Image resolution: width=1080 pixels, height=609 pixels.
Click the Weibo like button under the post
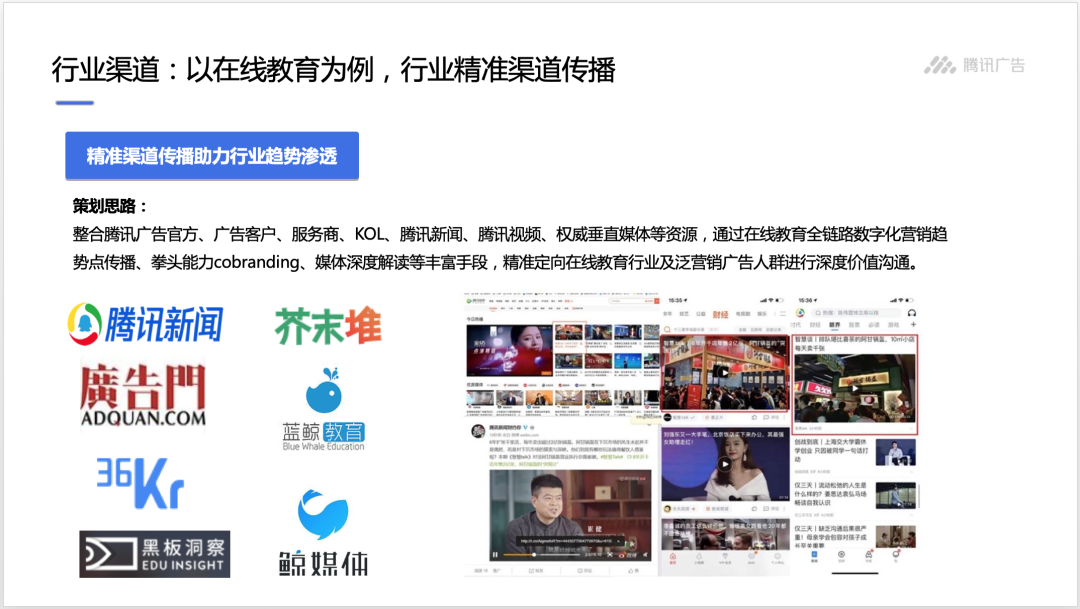pyautogui.click(x=632, y=571)
